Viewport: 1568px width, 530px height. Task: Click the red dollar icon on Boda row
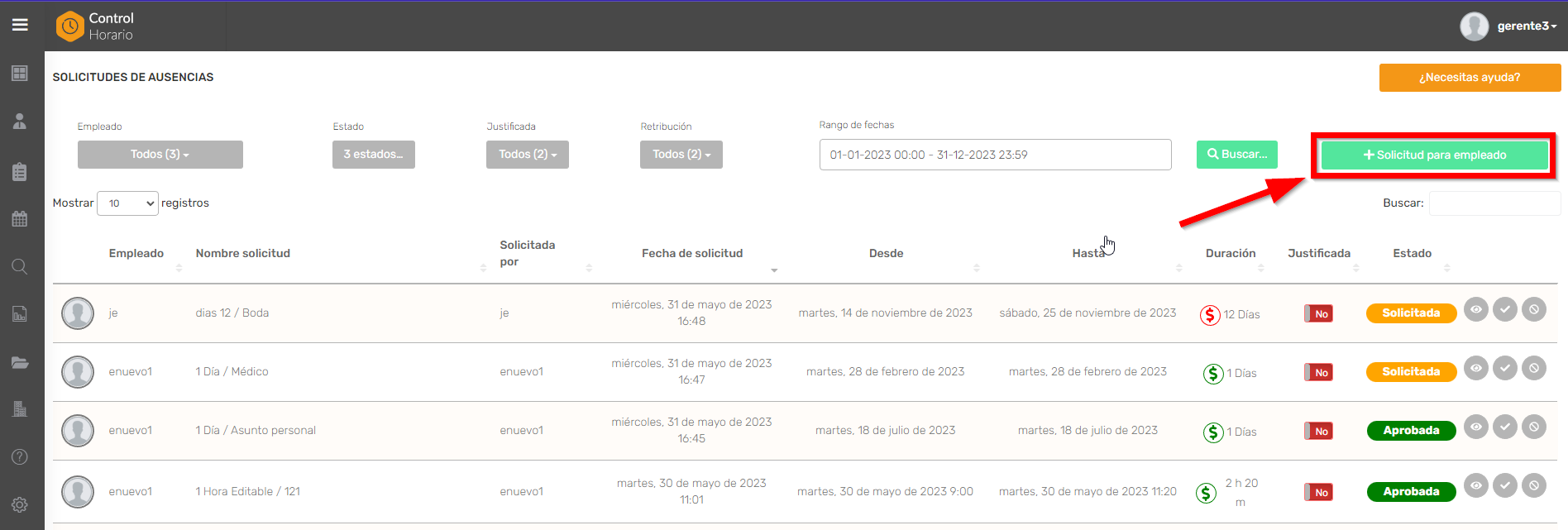(x=1210, y=315)
